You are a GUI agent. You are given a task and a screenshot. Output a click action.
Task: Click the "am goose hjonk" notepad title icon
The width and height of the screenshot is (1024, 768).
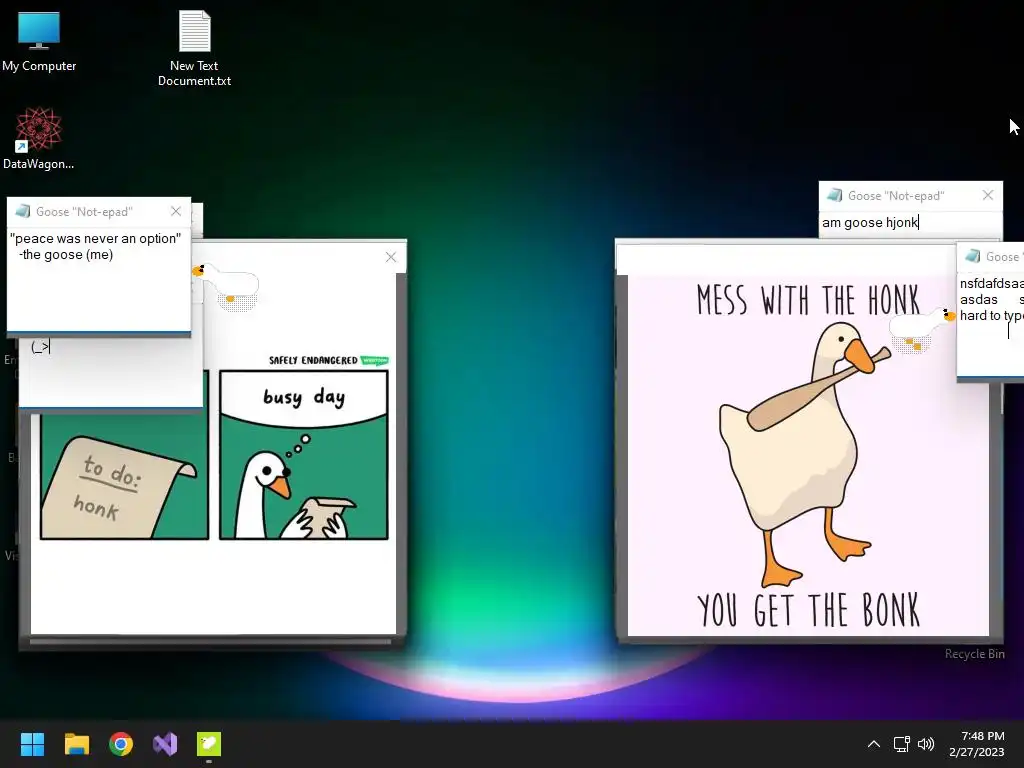[x=835, y=195]
